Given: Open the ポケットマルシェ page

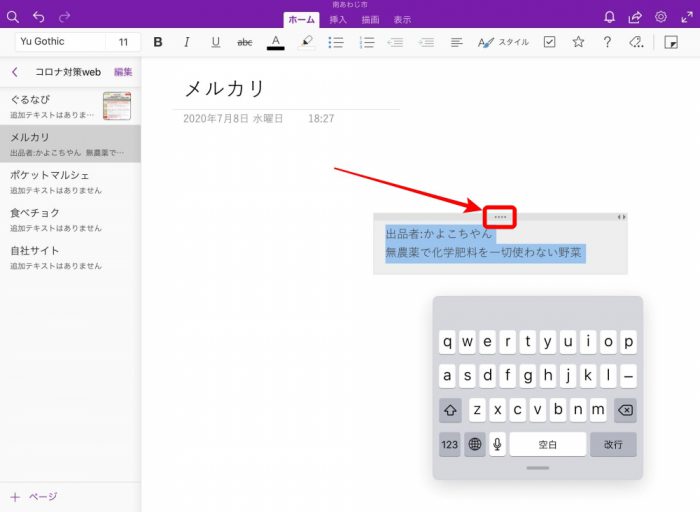Looking at the screenshot, I should coord(71,182).
